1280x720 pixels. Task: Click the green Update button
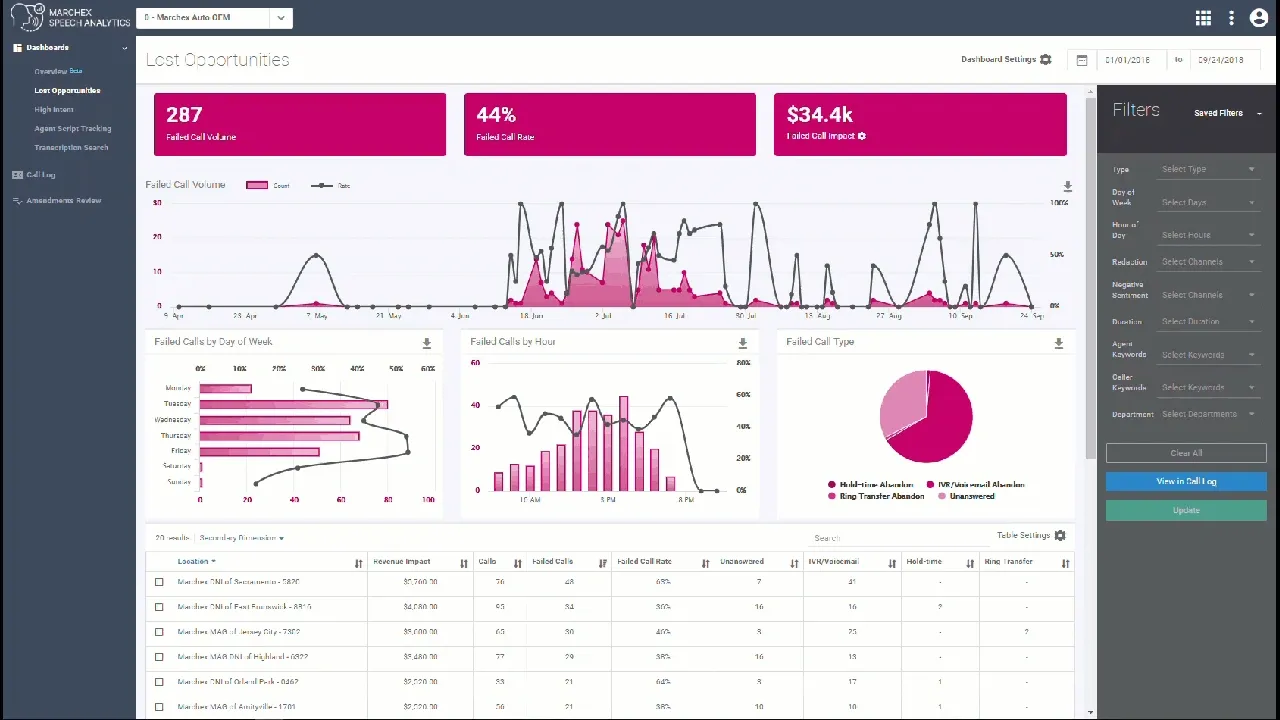[x=1186, y=510]
